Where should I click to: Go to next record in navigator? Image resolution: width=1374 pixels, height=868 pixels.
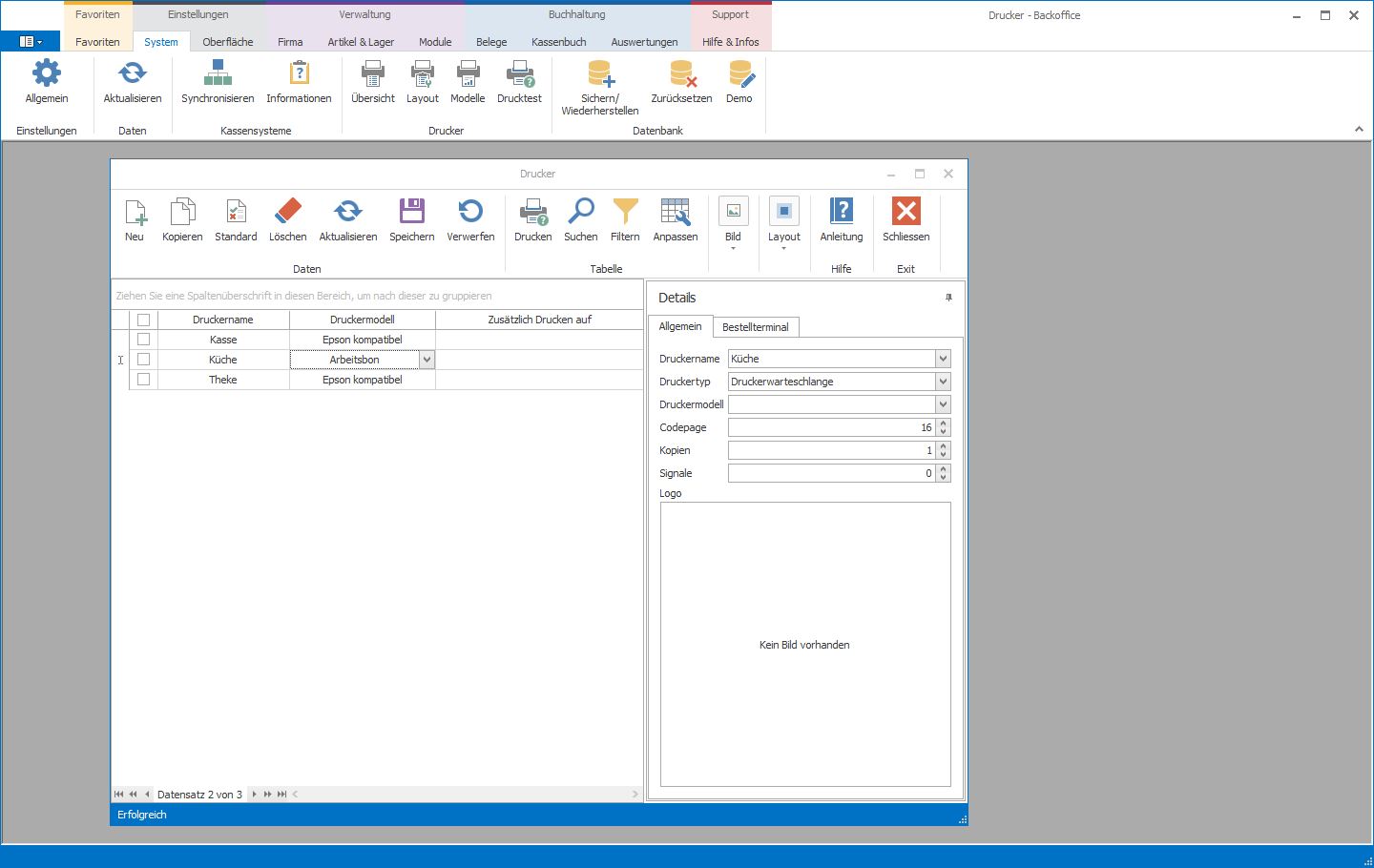pos(254,795)
